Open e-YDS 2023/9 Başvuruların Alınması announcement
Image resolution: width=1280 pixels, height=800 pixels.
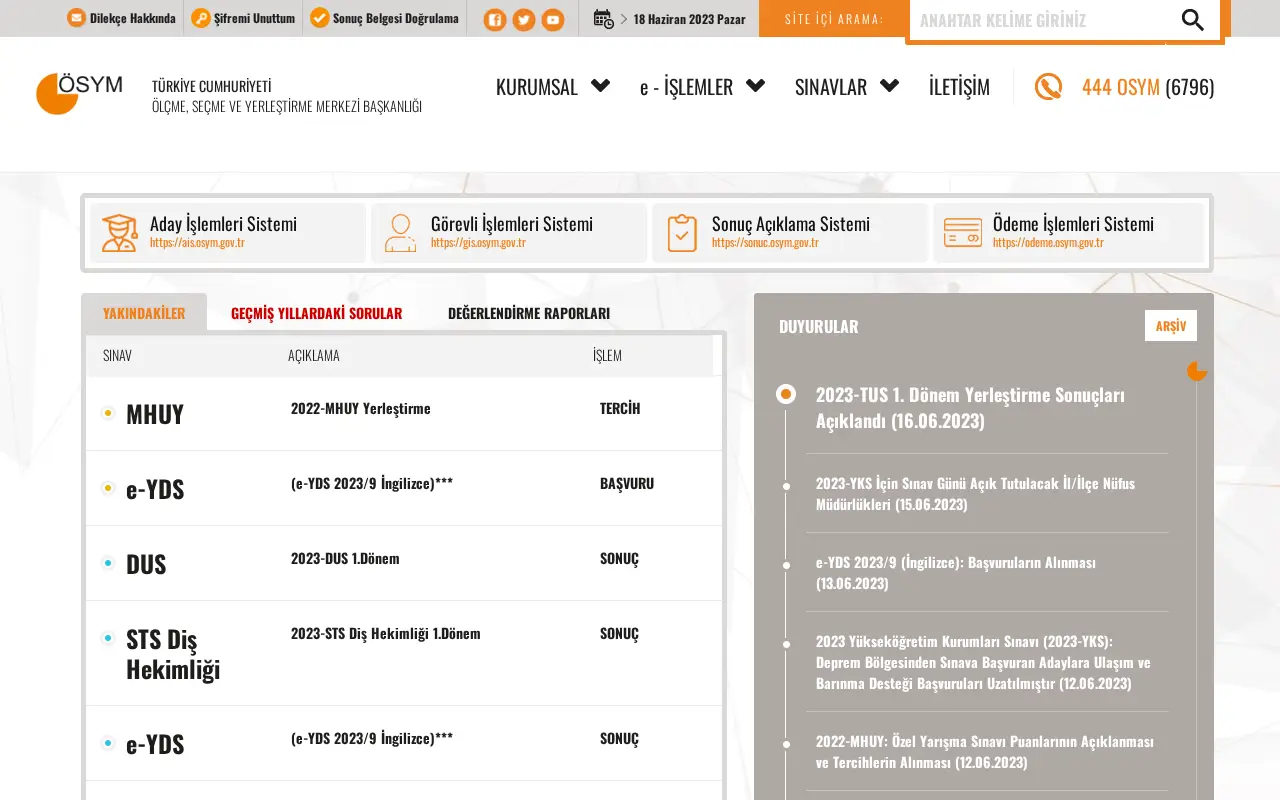tap(956, 573)
